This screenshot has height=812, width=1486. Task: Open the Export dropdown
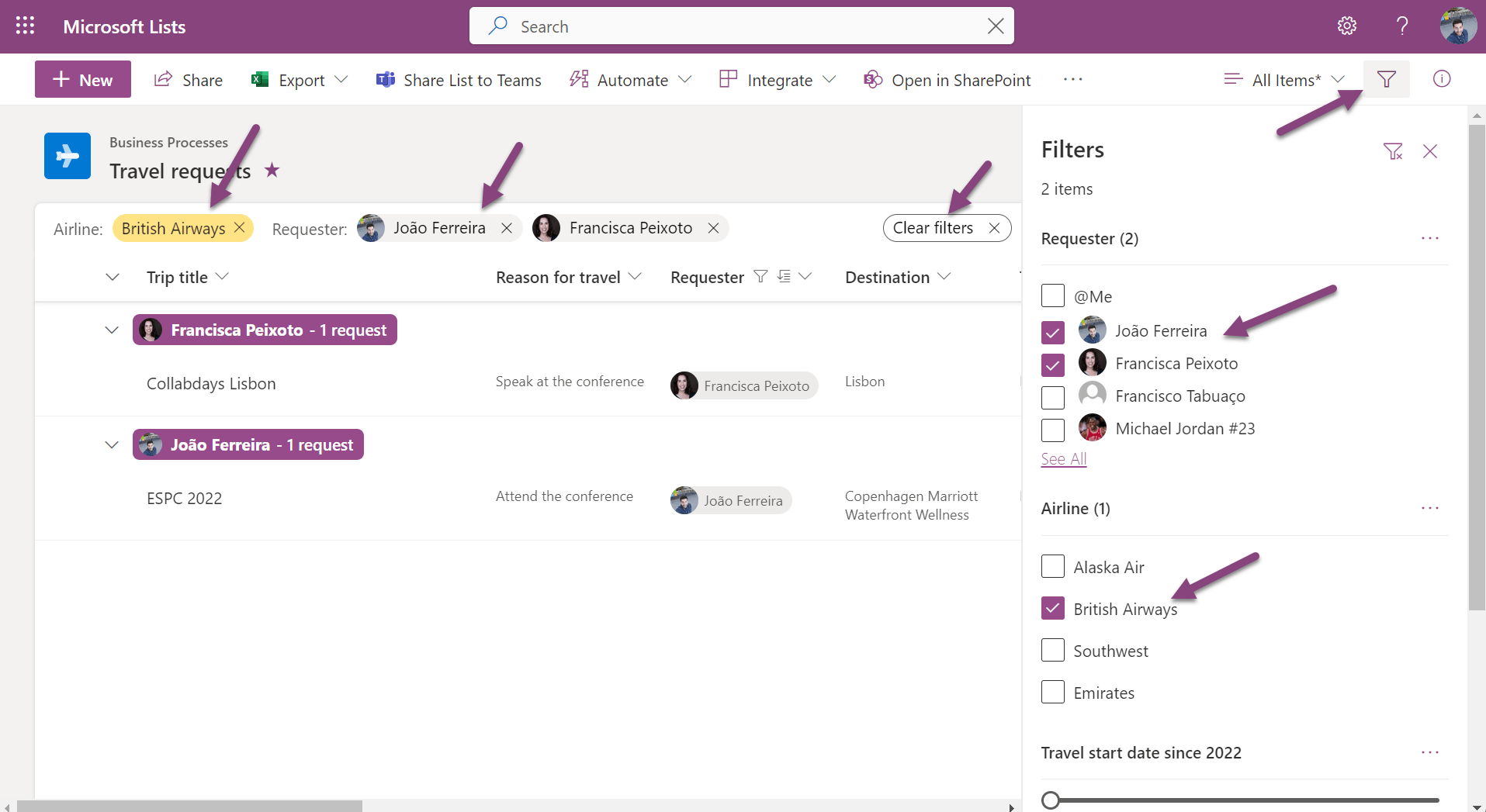[300, 80]
